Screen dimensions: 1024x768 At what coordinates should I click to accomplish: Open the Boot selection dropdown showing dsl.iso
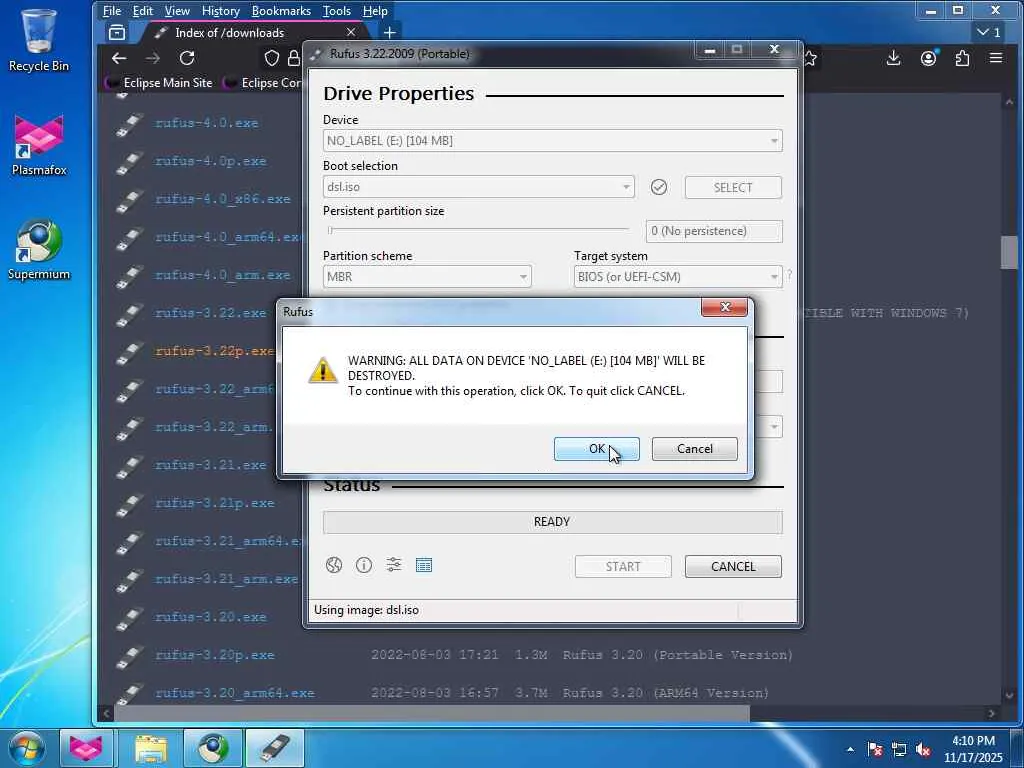pos(479,187)
